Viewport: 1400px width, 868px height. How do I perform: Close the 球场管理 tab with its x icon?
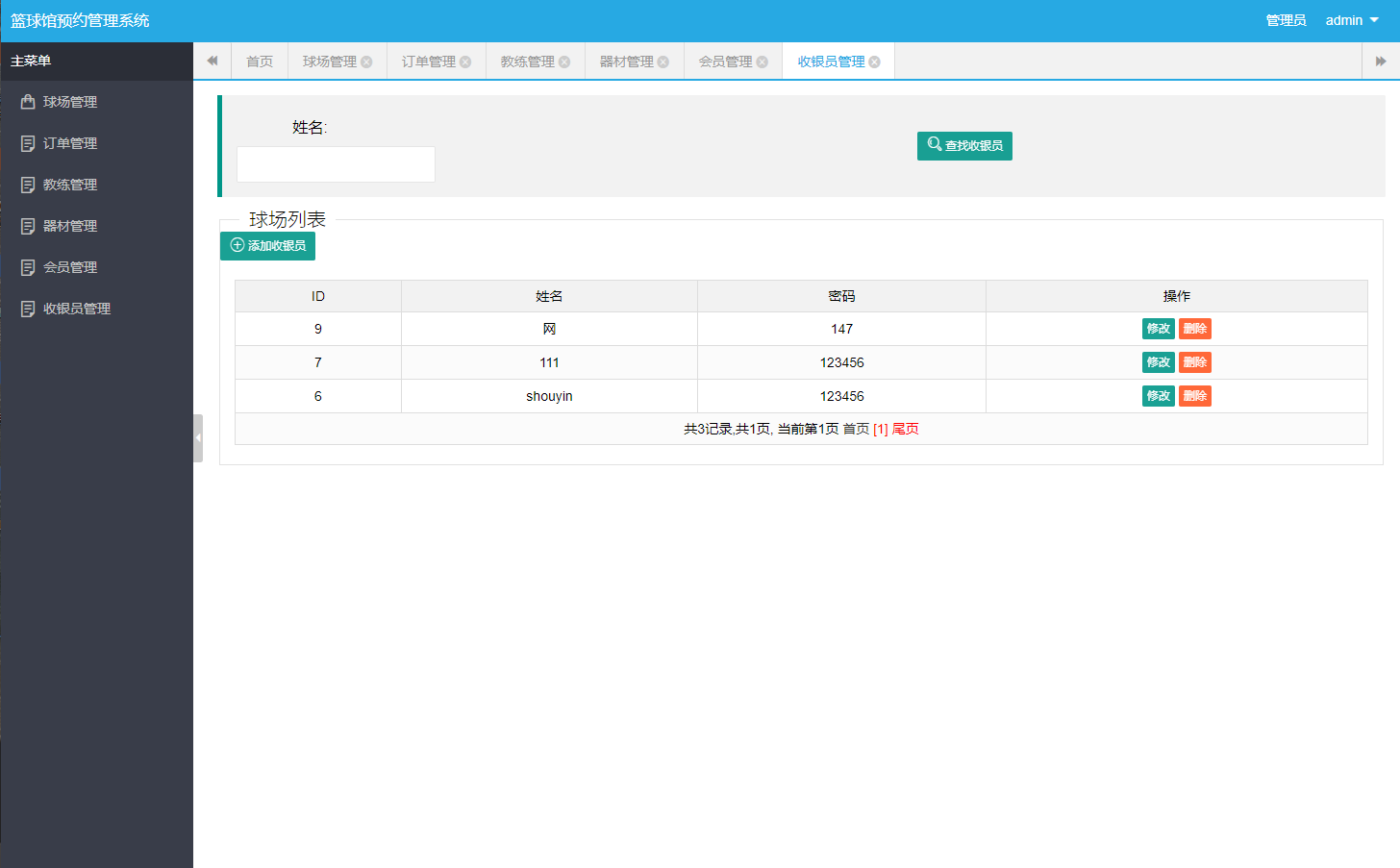(366, 62)
